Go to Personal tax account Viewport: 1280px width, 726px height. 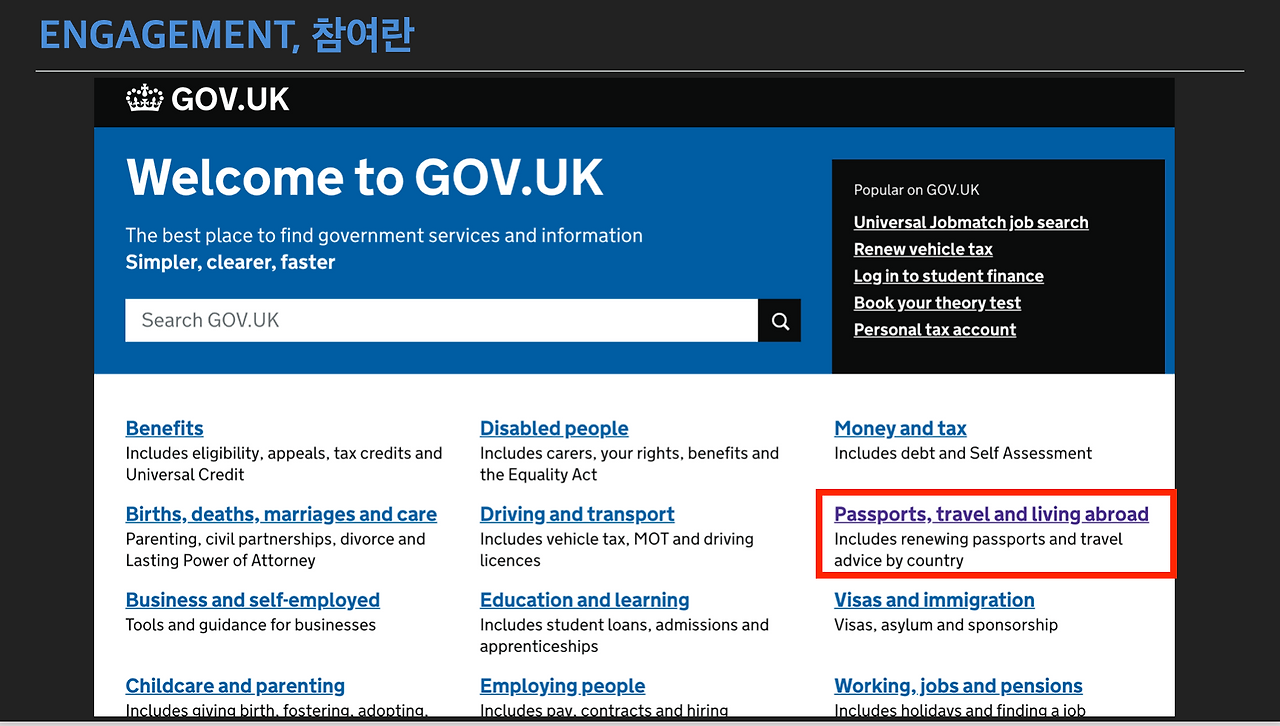[935, 330]
